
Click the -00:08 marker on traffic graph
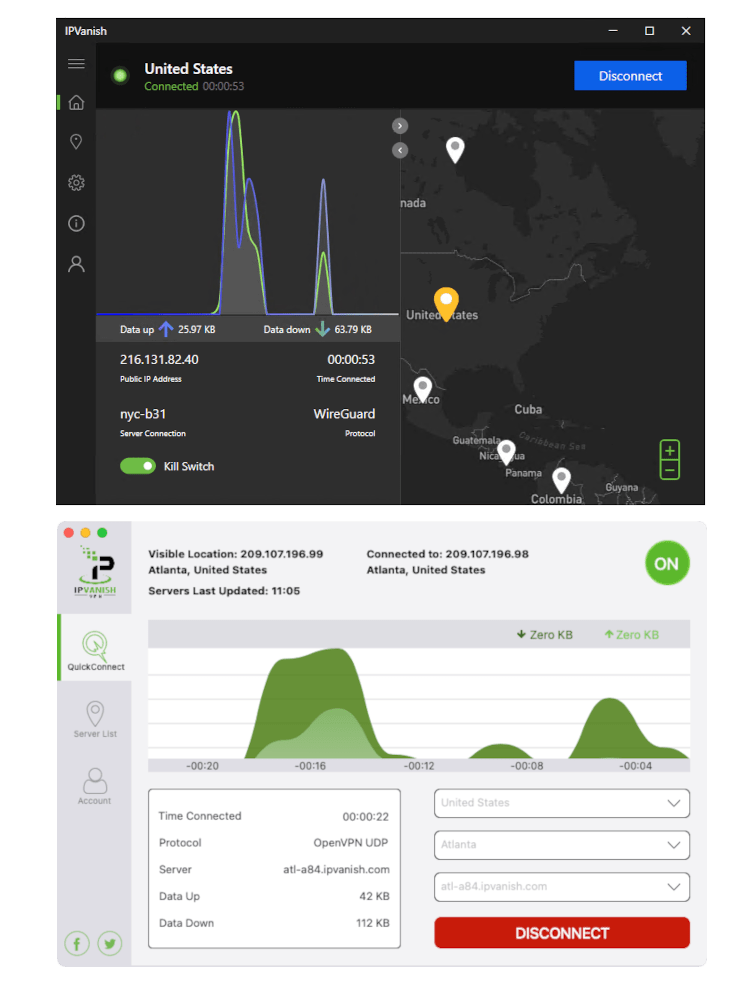[x=527, y=765]
